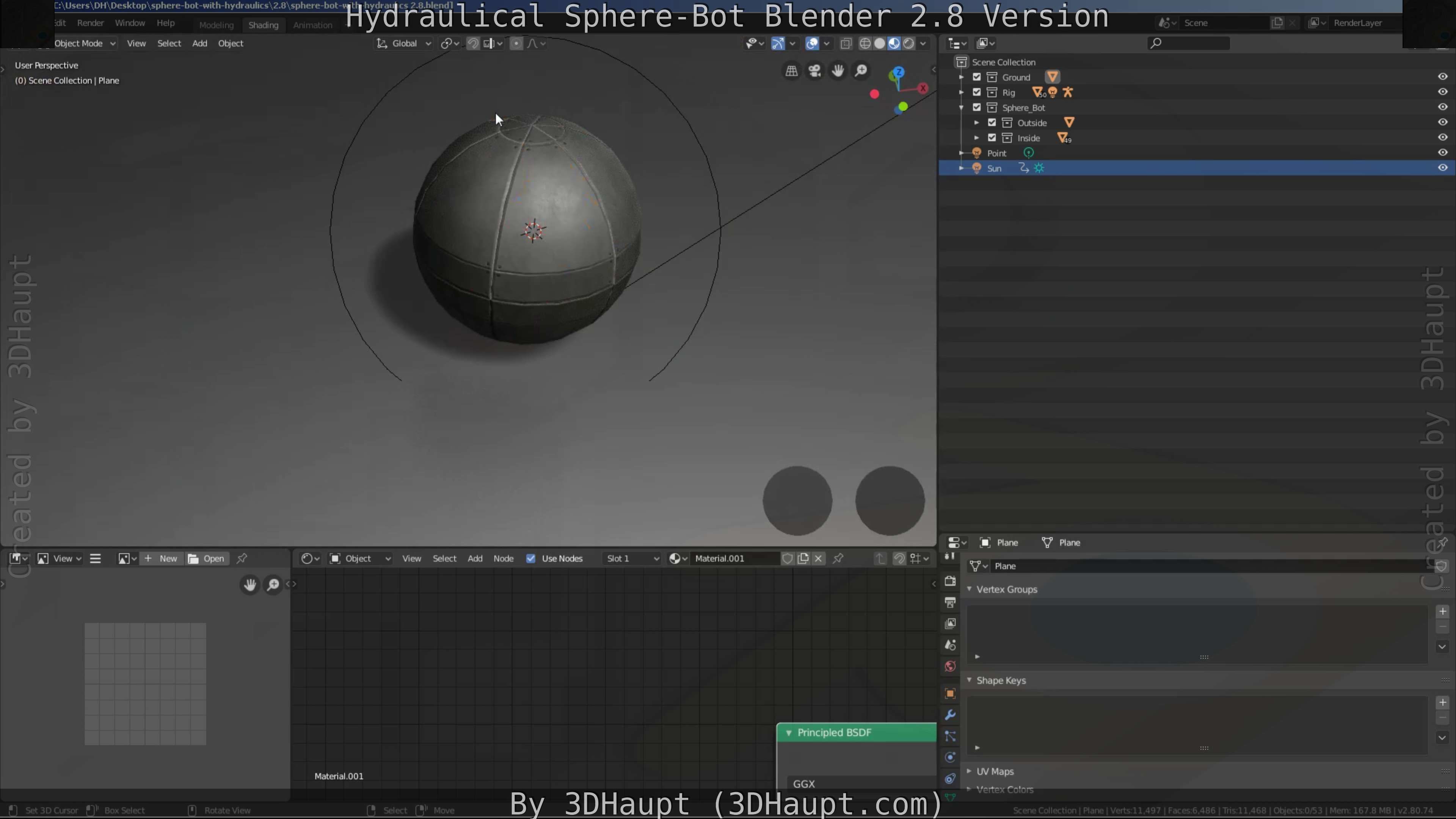Screen dimensions: 1456x819
Task: Uncheck the Rig collection checkbox
Action: pyautogui.click(x=977, y=92)
